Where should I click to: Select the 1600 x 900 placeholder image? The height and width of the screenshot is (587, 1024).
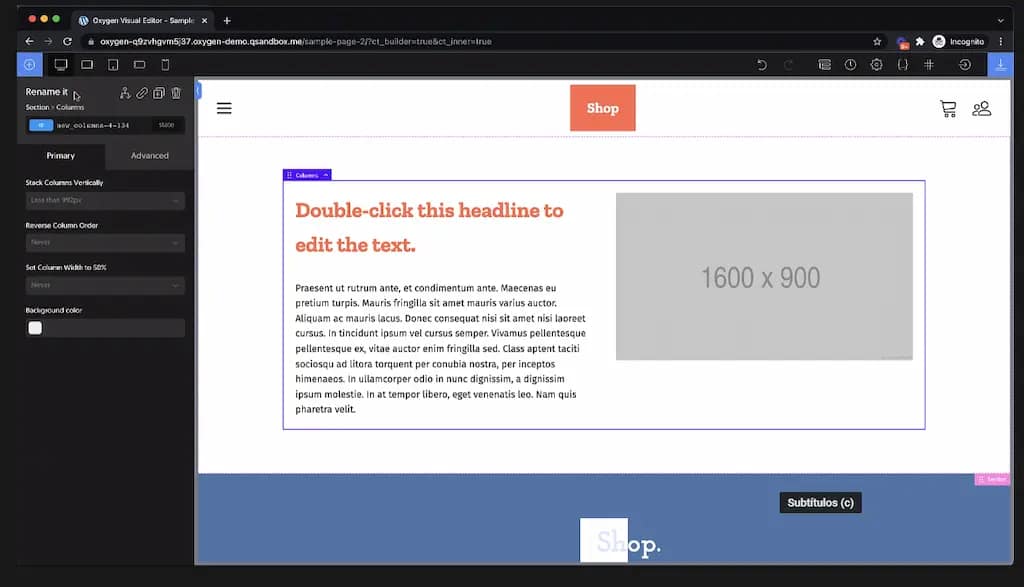pos(764,276)
